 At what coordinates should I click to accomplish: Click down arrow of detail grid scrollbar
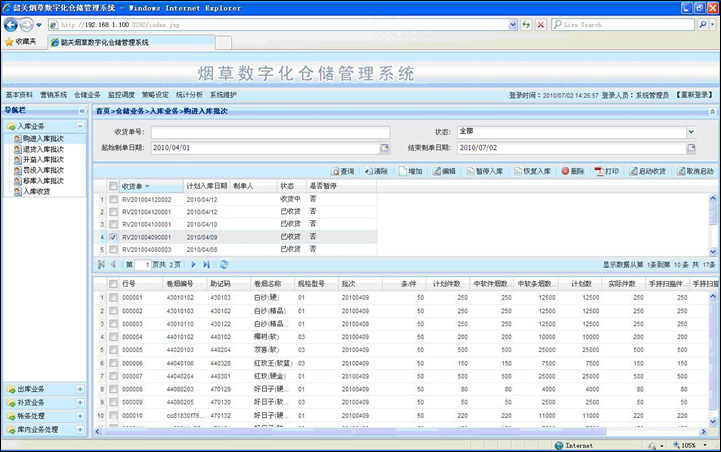coord(713,421)
